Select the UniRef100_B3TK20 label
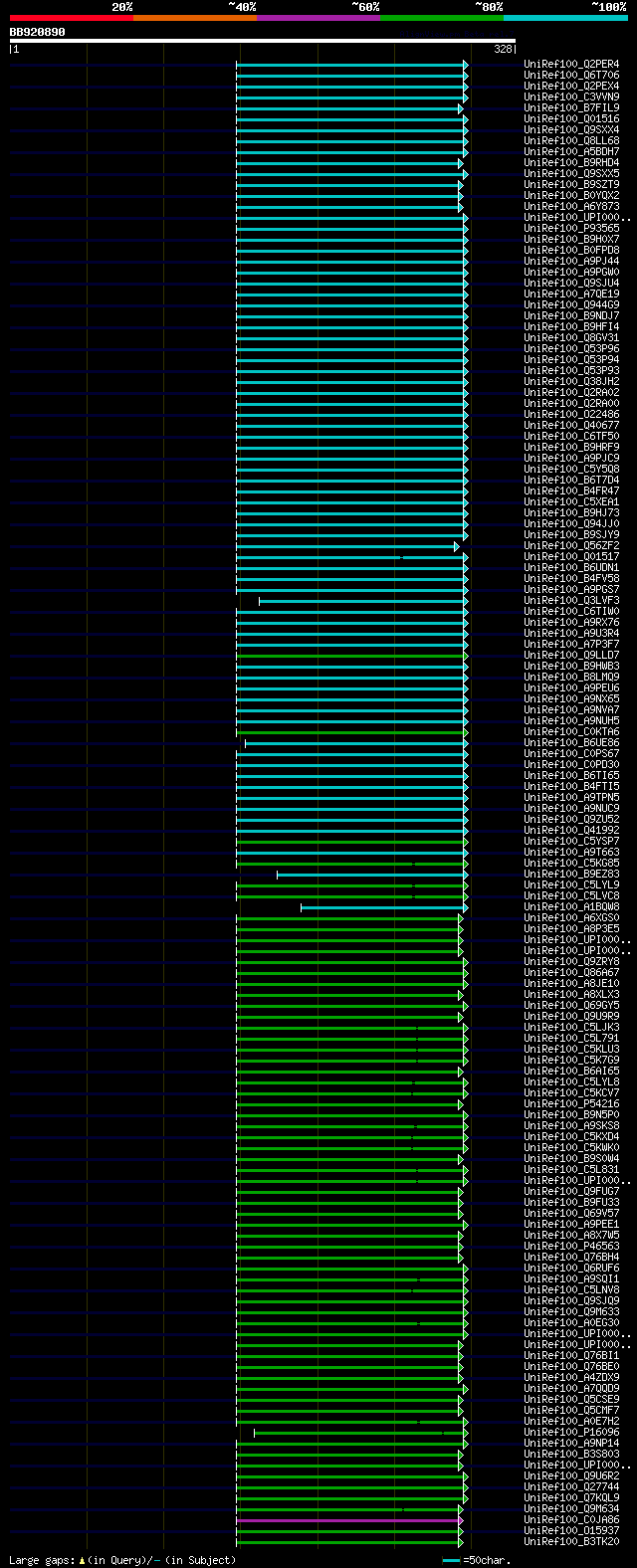 [571, 1542]
